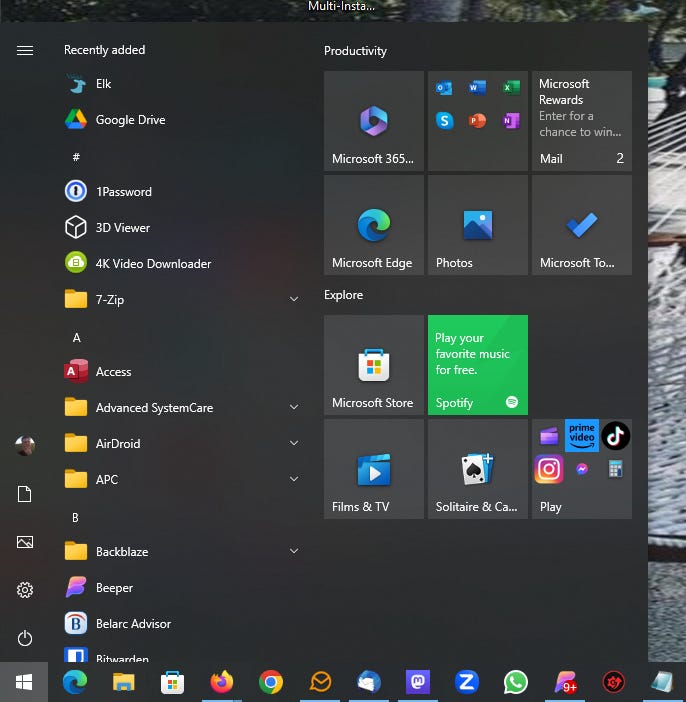The width and height of the screenshot is (686, 702).
Task: Open Instagram in the Play tile
Action: click(549, 469)
